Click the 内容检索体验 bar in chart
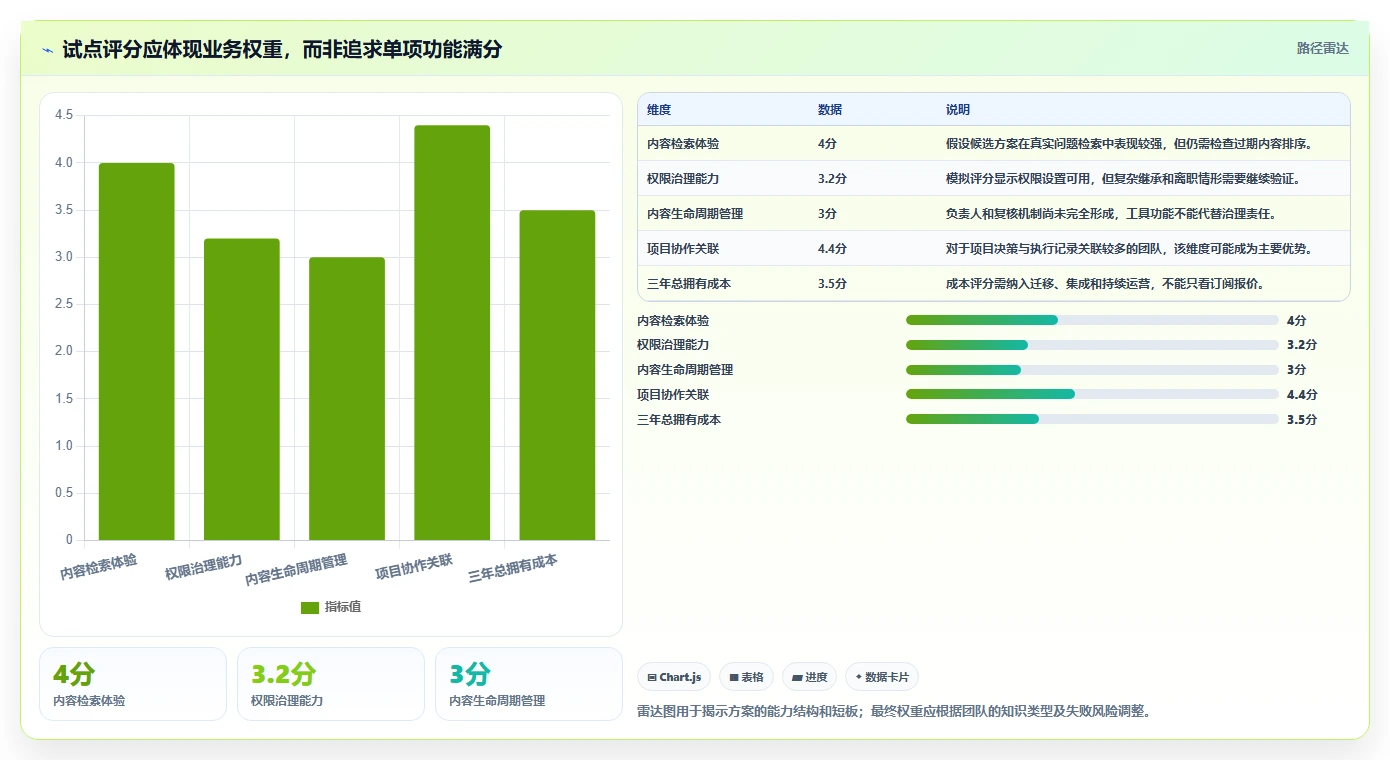1390x760 pixels. point(136,351)
